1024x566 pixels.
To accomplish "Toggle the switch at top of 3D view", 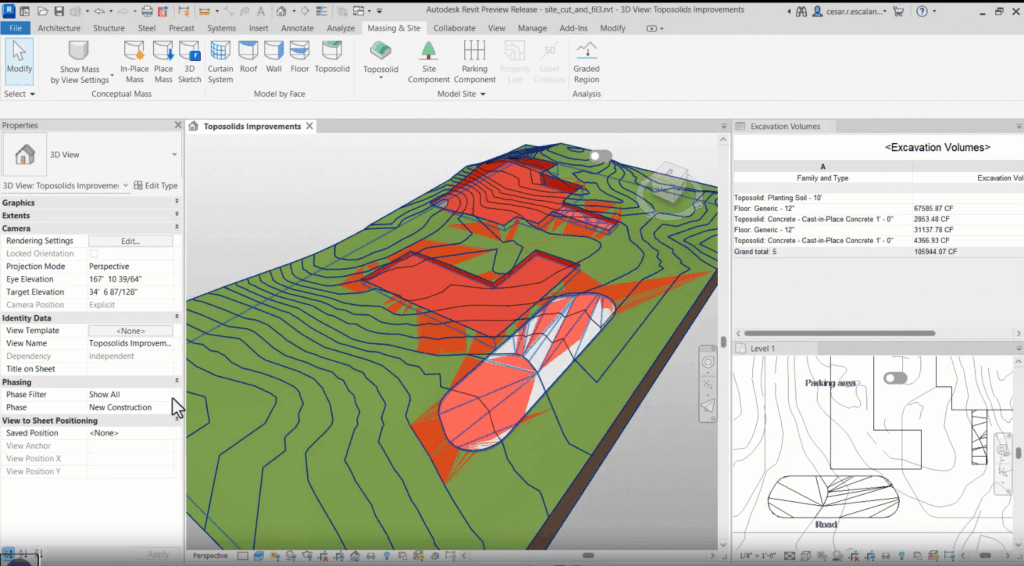I will coord(600,156).
